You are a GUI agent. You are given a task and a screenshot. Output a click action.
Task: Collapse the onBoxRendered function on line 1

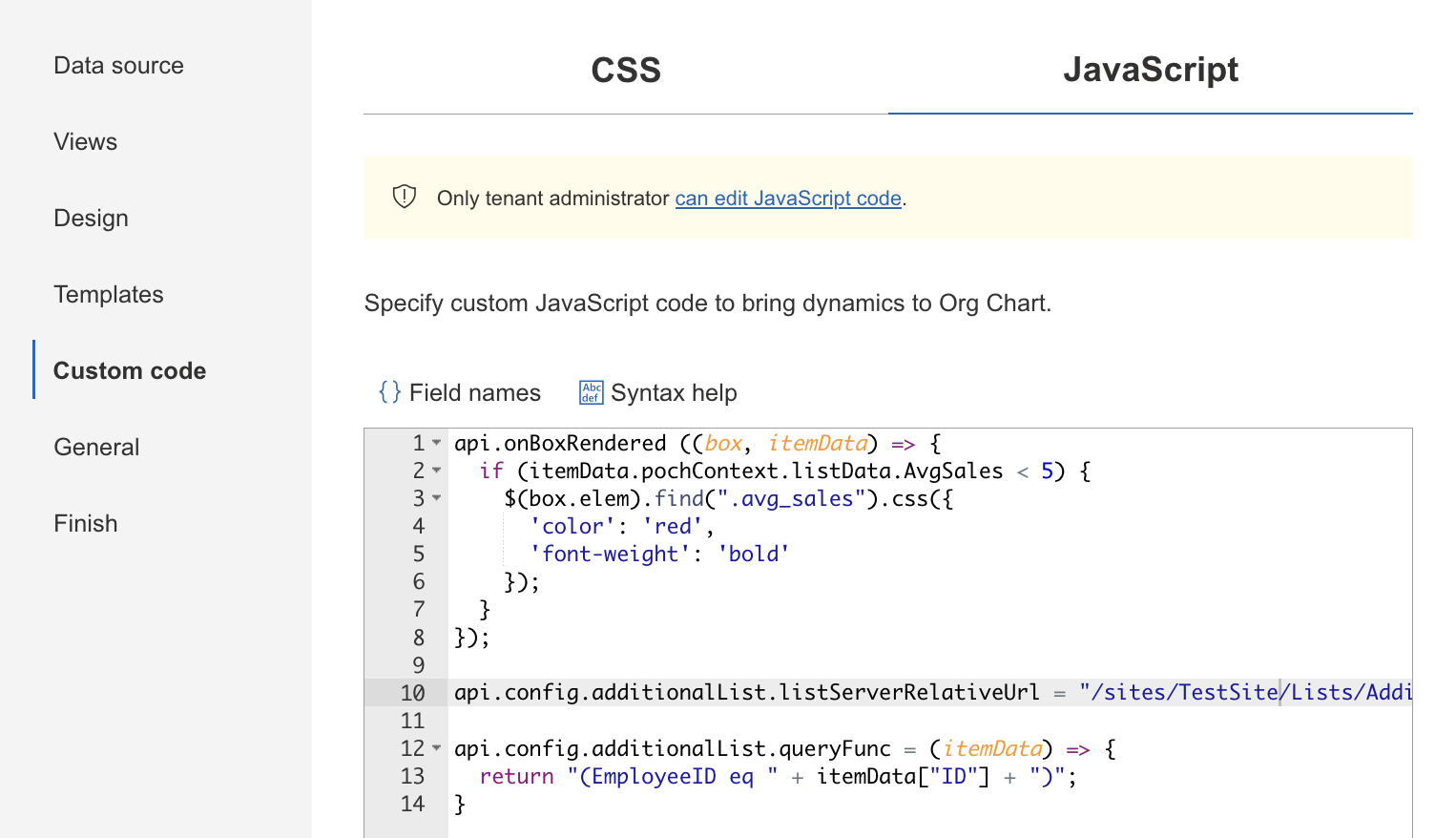[435, 444]
